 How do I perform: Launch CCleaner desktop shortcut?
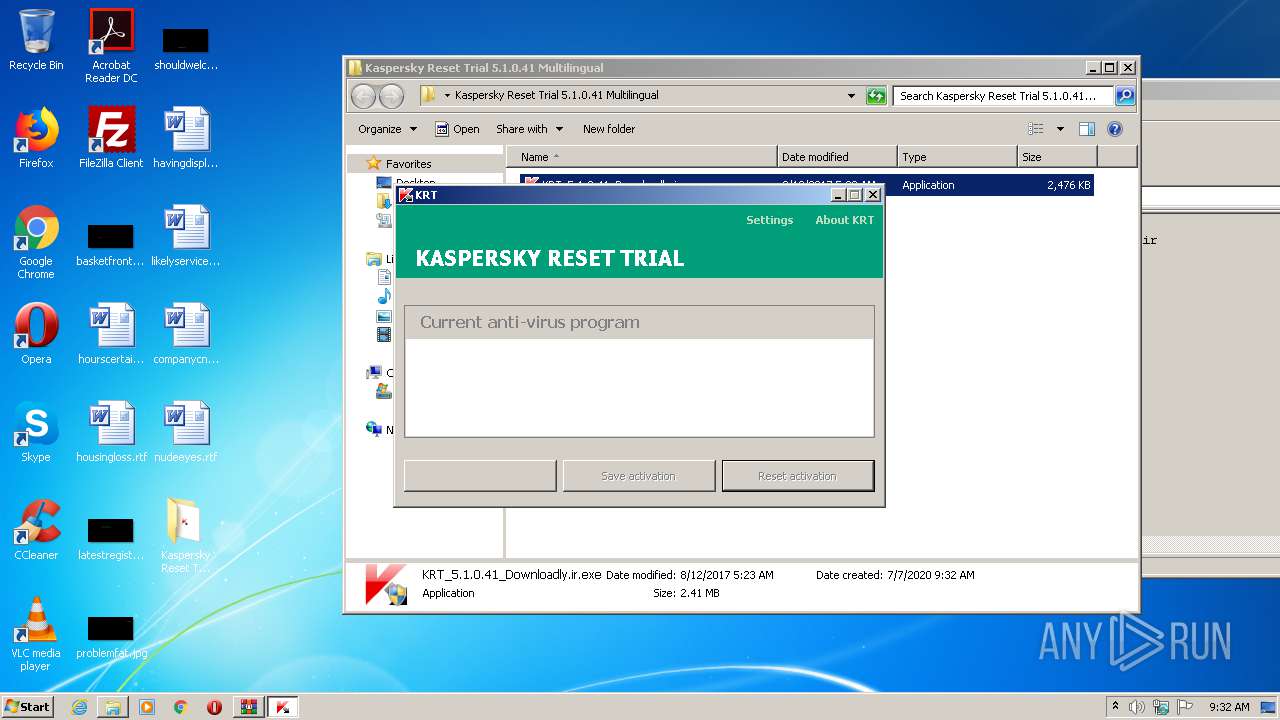36,530
